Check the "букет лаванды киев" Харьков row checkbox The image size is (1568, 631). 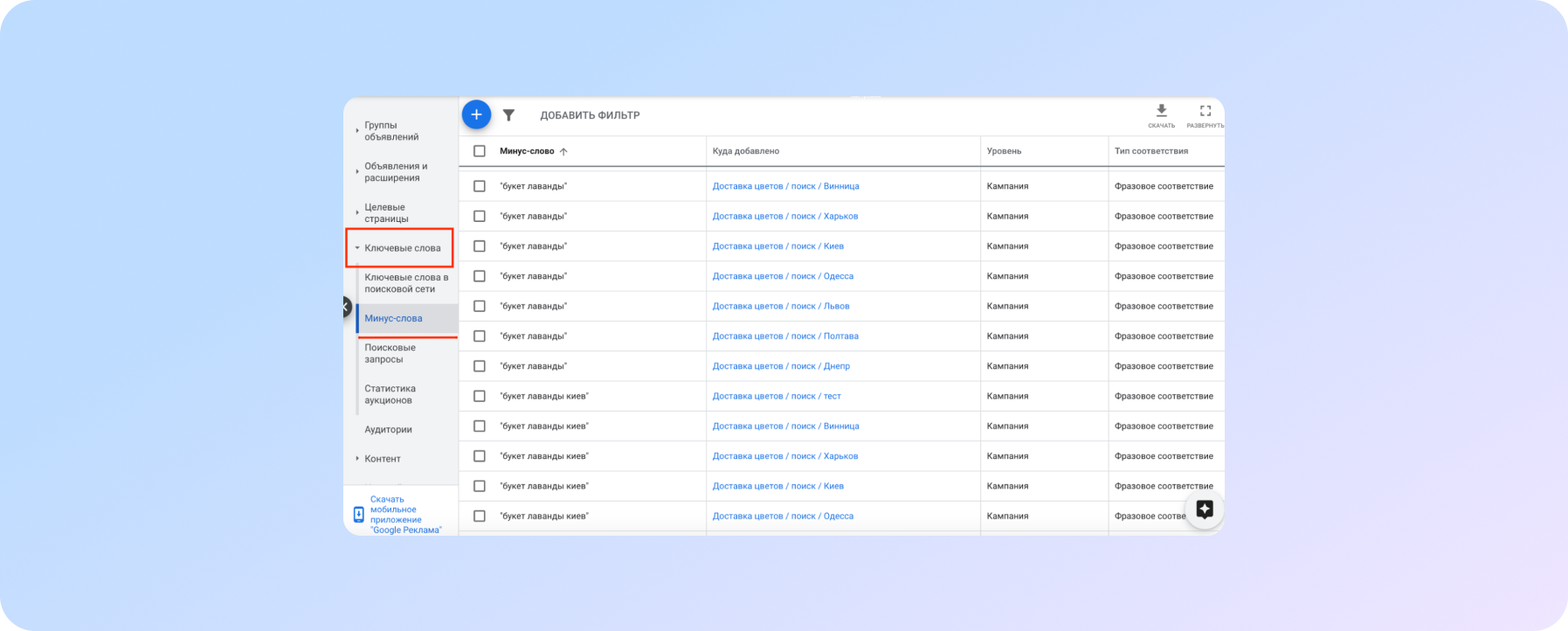click(479, 456)
